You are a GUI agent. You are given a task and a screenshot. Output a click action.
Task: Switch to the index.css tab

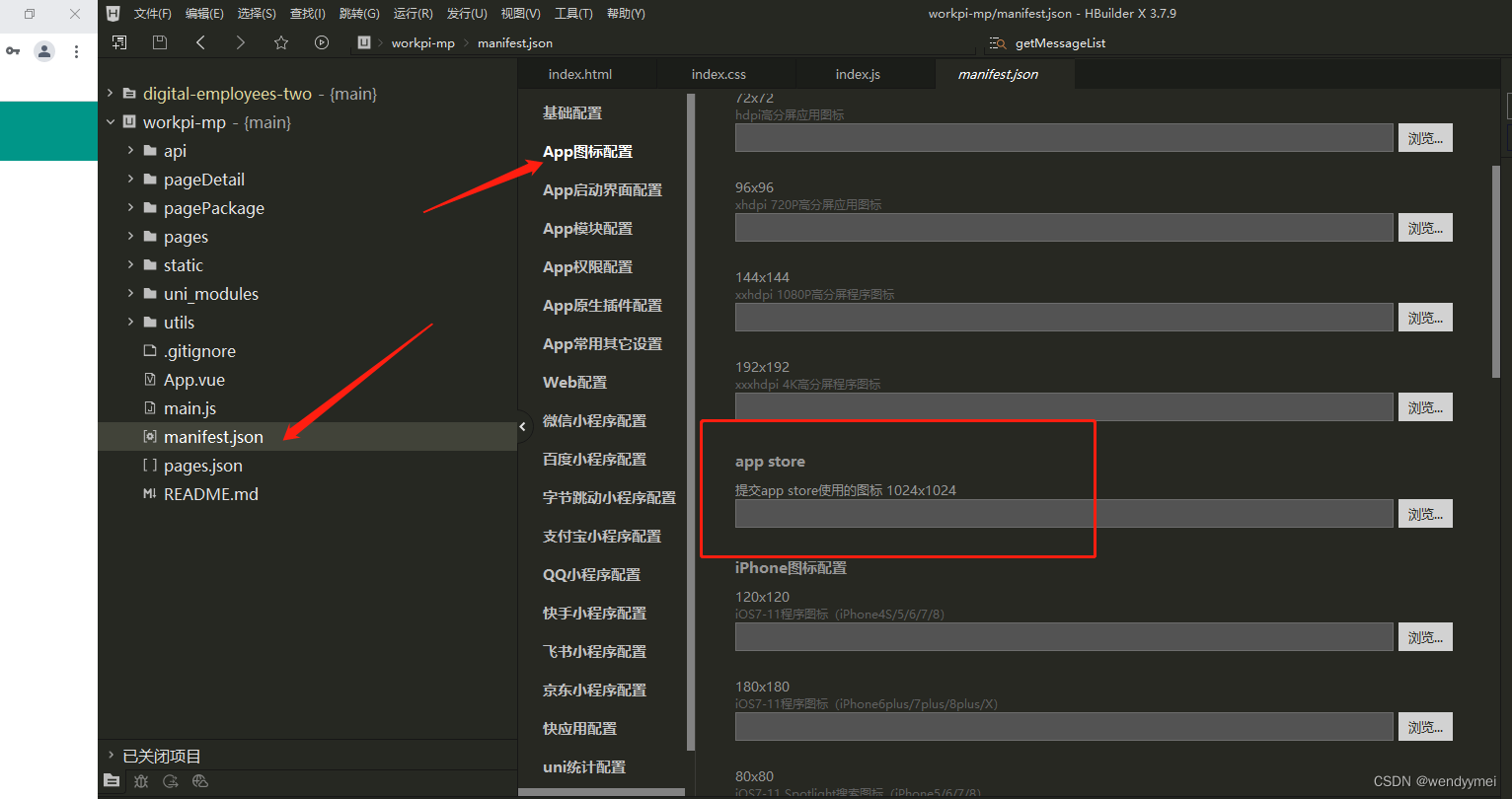coord(718,74)
